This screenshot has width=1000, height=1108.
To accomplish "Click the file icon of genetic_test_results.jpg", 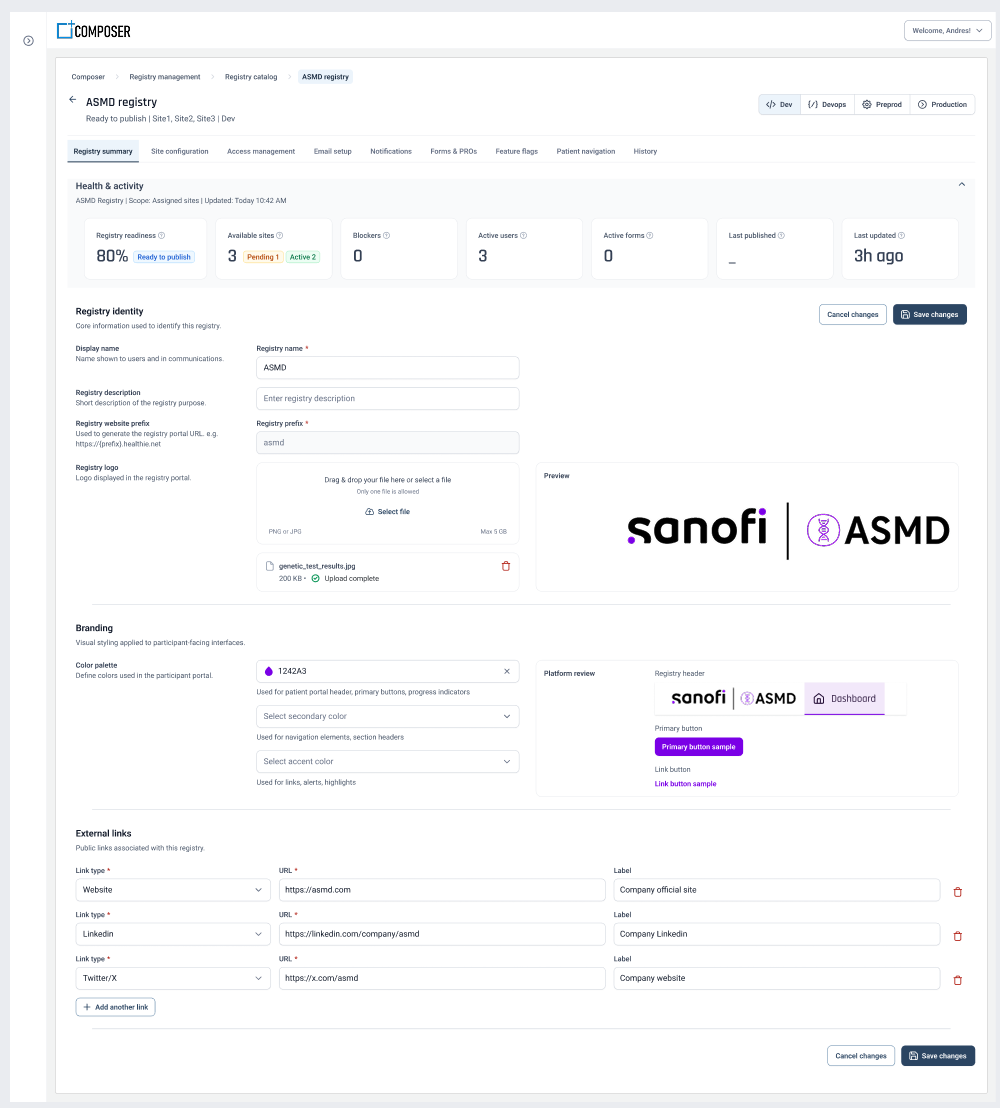I will point(269,566).
